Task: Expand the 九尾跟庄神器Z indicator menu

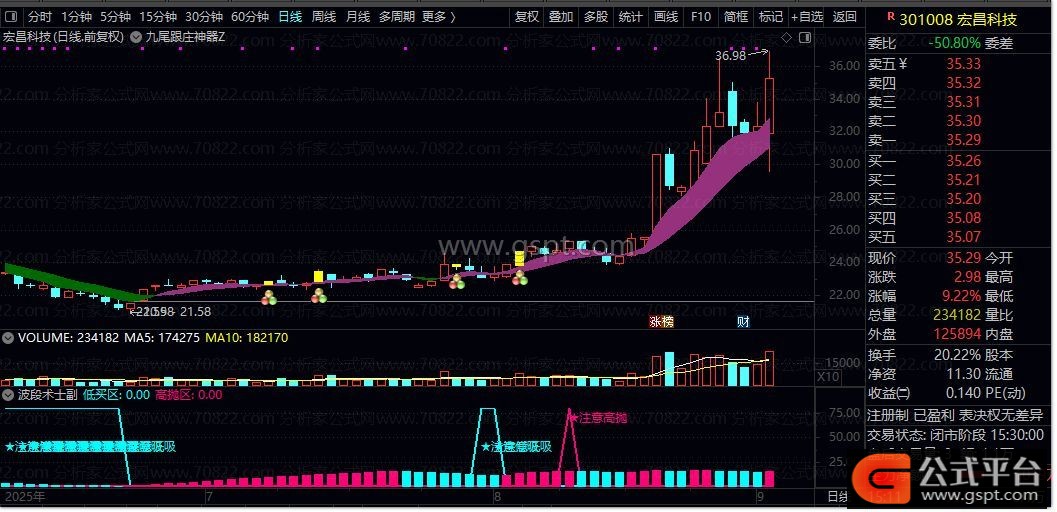Action: tap(137, 37)
